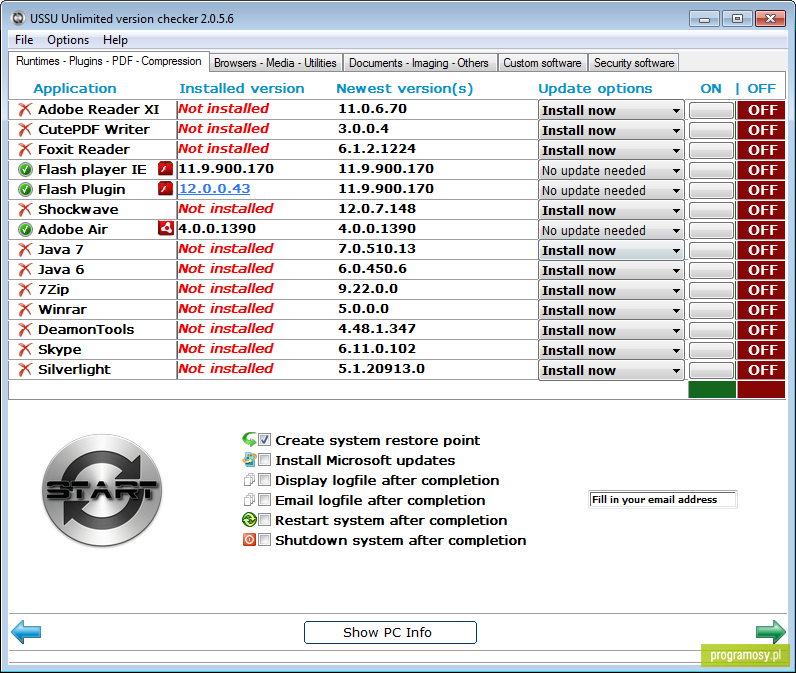Select the Runtimes - Plugins - PDF - Compression tab
The image size is (796, 673).
(x=109, y=61)
